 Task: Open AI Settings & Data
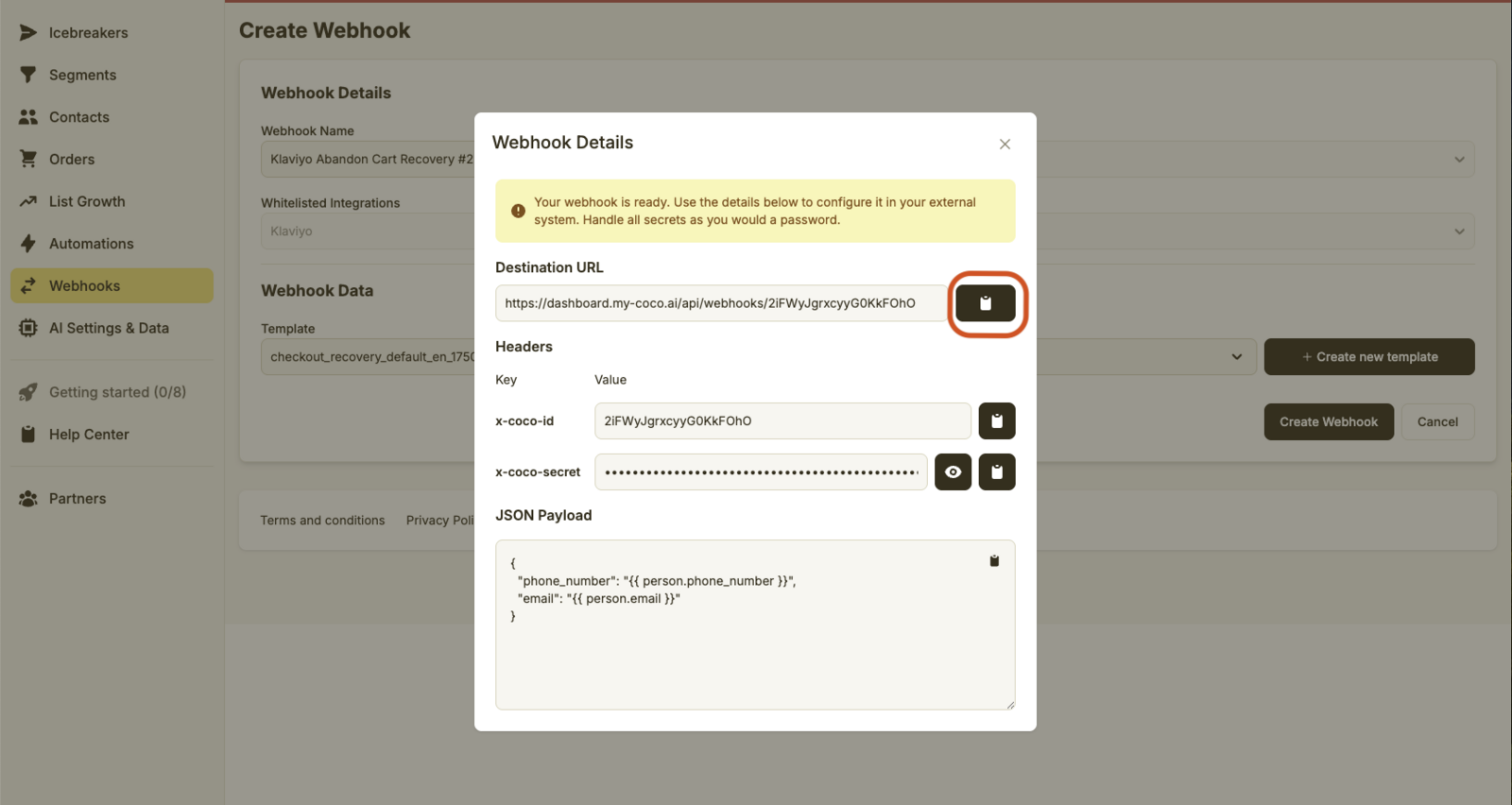tap(108, 328)
